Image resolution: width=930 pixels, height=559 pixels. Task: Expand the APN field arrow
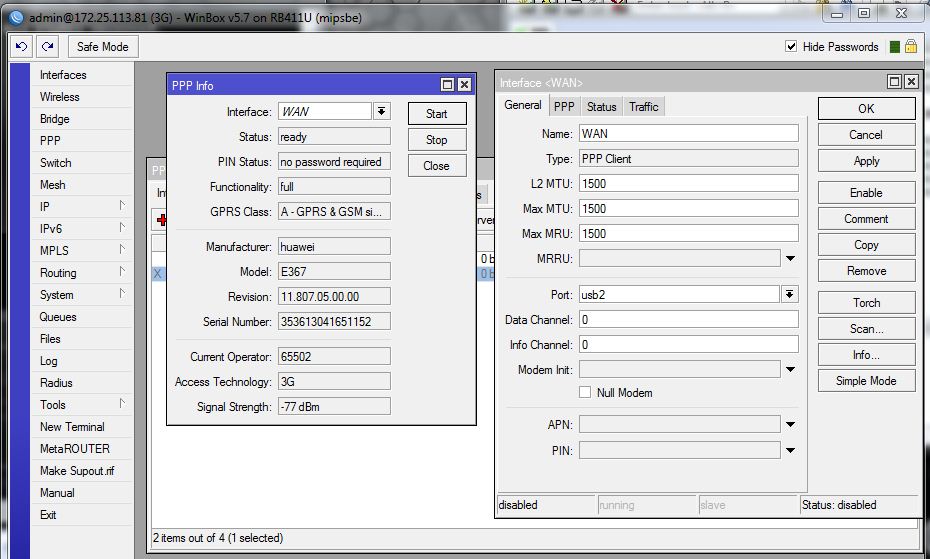pos(790,424)
